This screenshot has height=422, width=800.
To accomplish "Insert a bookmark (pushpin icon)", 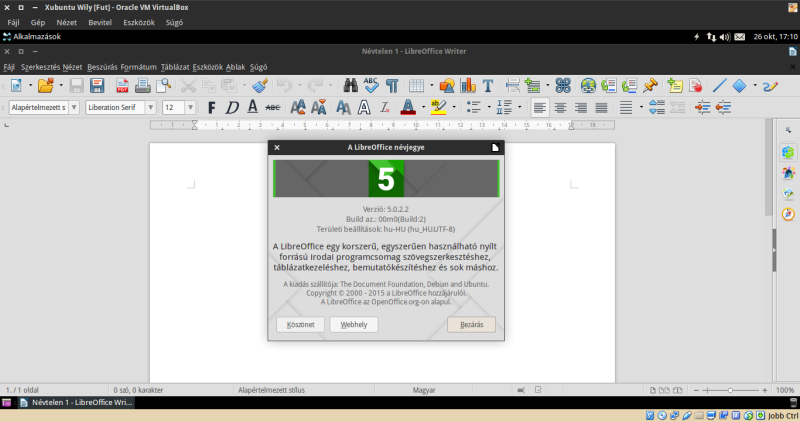I will (650, 85).
